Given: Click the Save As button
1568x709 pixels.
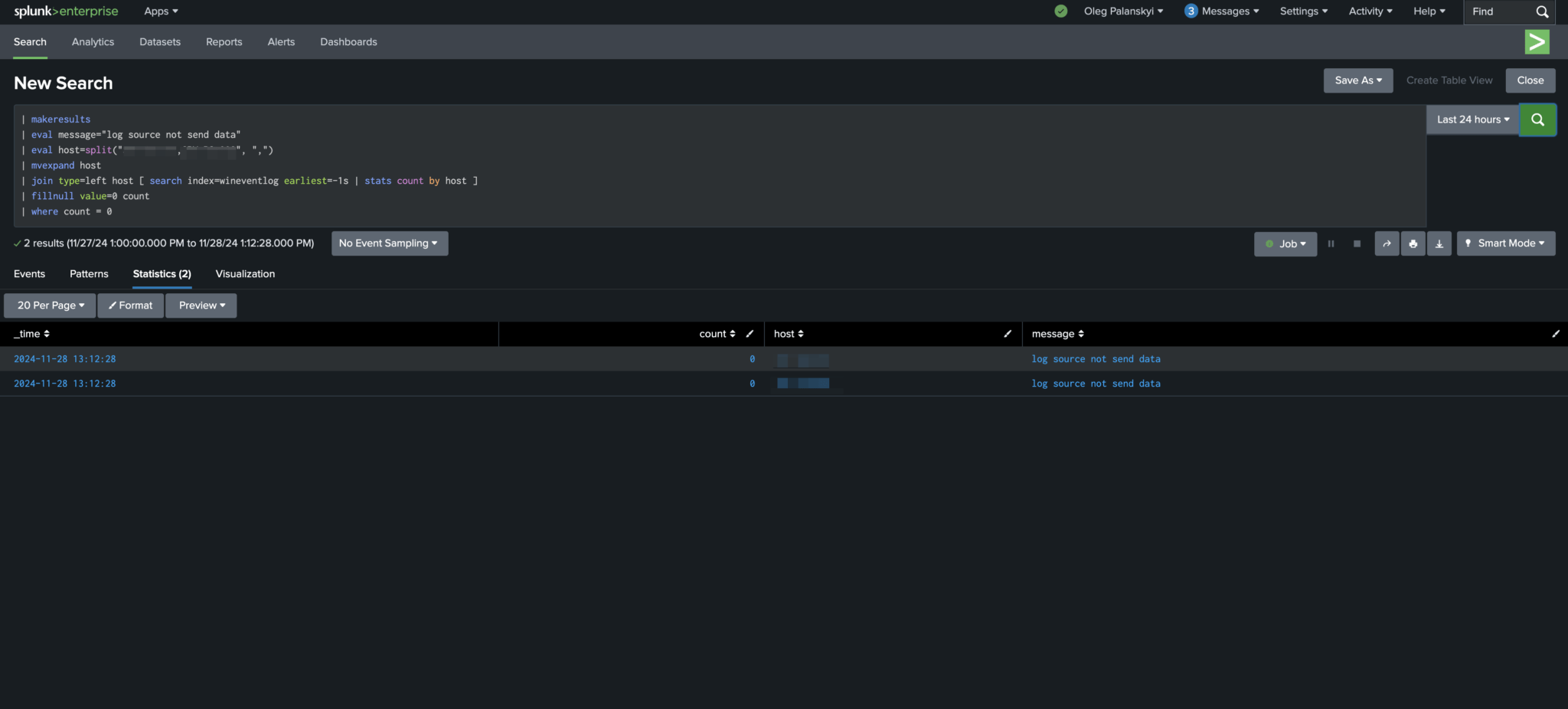Looking at the screenshot, I should tap(1357, 80).
